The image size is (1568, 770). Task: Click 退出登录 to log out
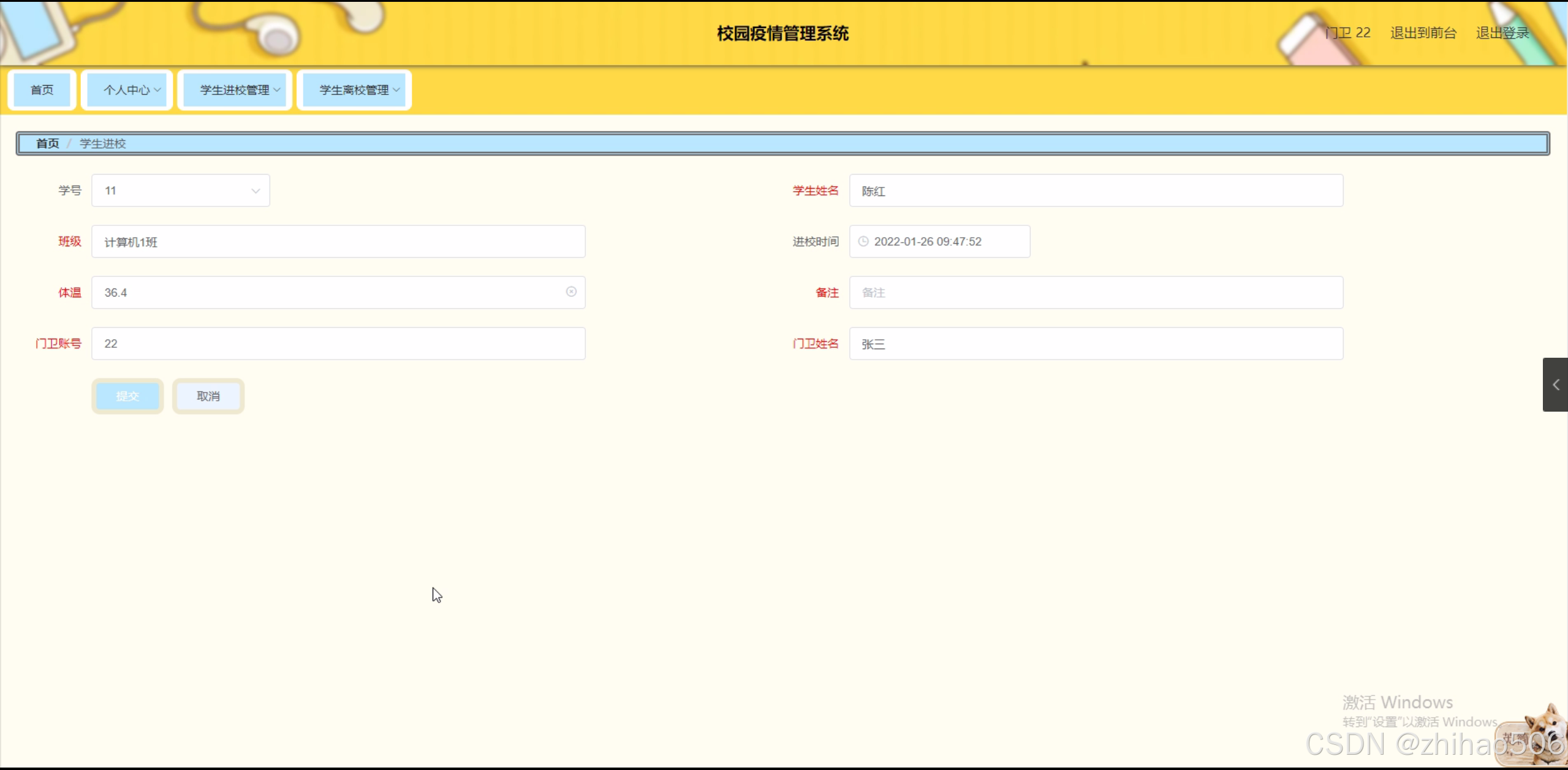coord(1502,33)
